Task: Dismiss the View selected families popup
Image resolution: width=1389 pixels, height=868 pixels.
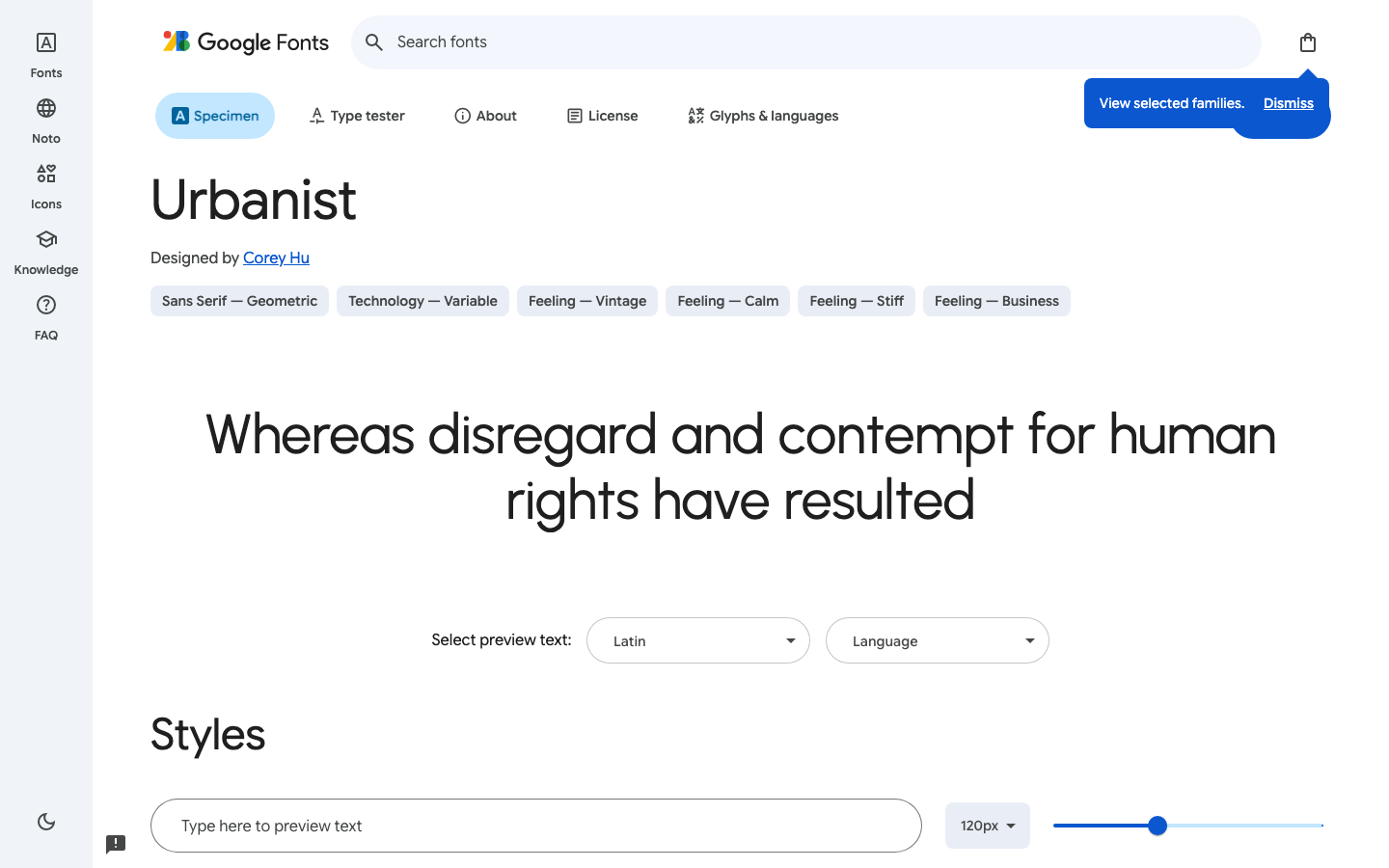Action: click(x=1289, y=103)
